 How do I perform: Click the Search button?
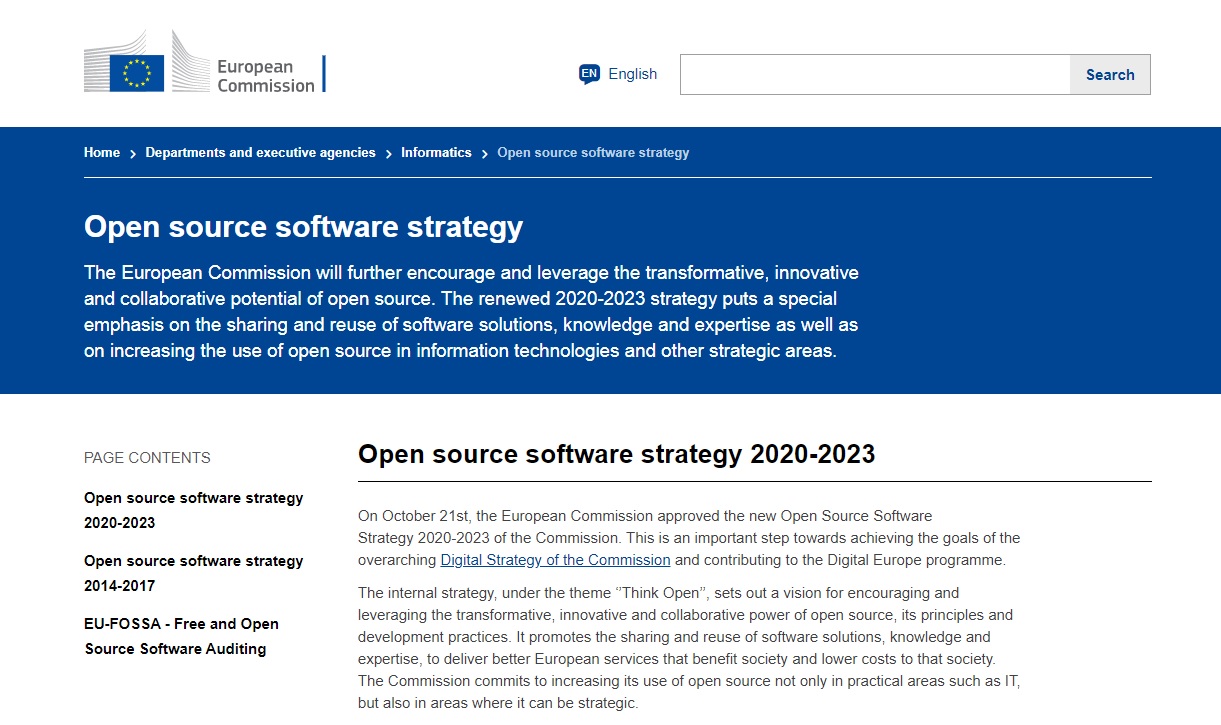1110,75
